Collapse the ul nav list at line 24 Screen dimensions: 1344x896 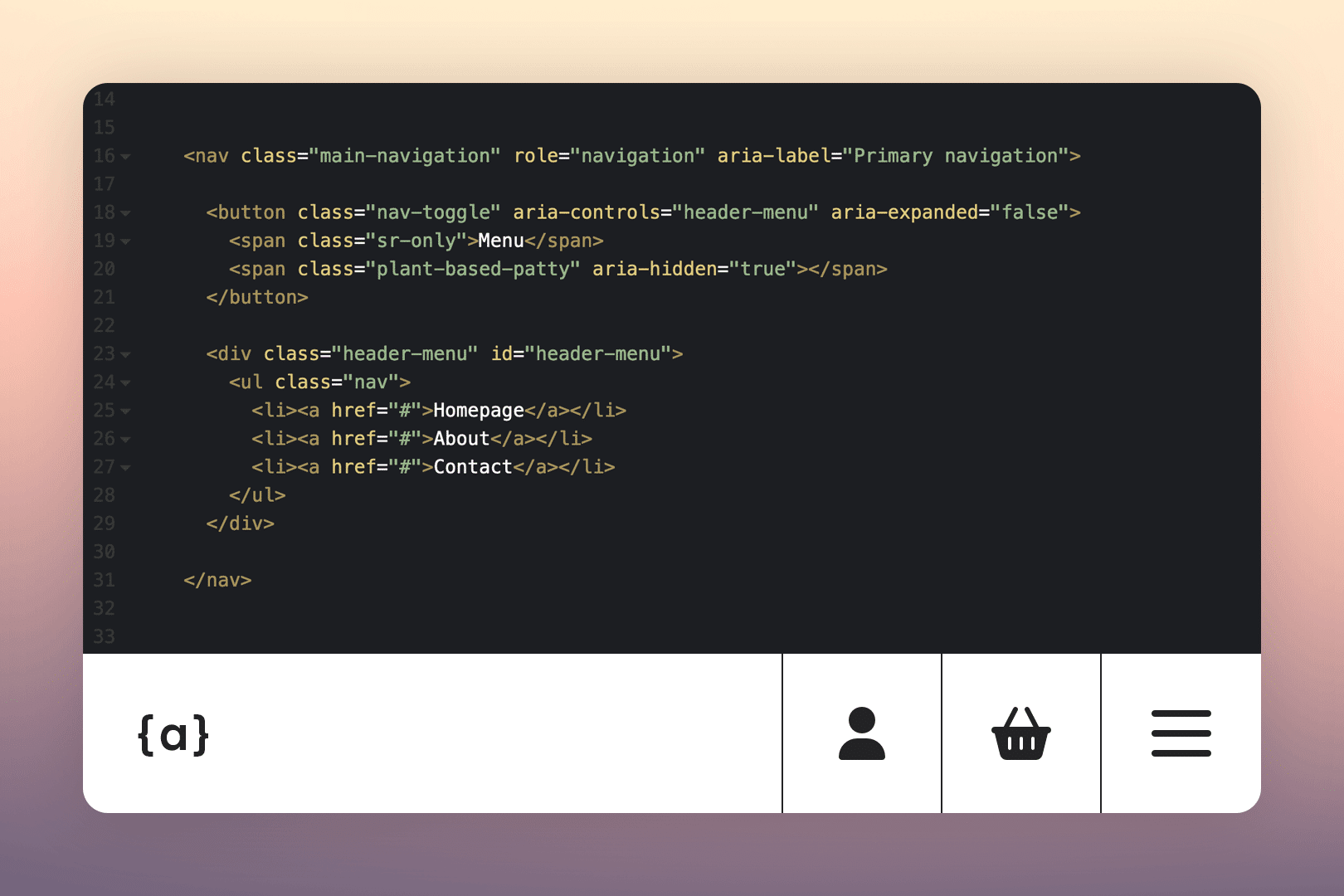coord(125,383)
